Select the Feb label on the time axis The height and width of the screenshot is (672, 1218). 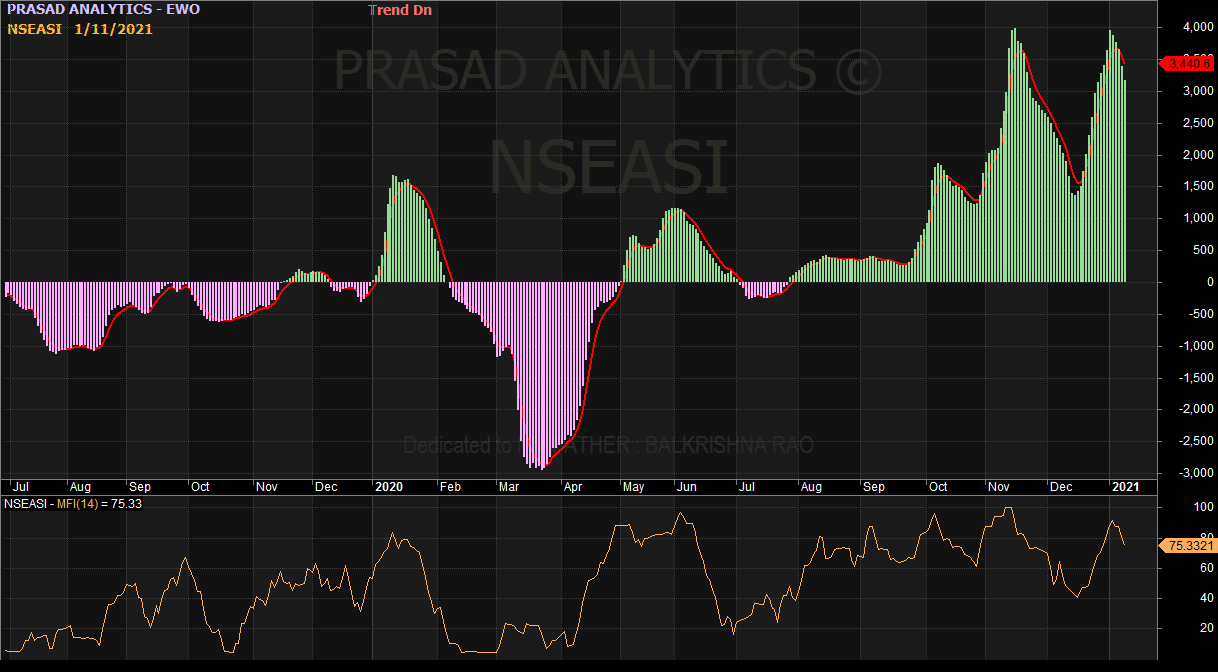pos(450,487)
